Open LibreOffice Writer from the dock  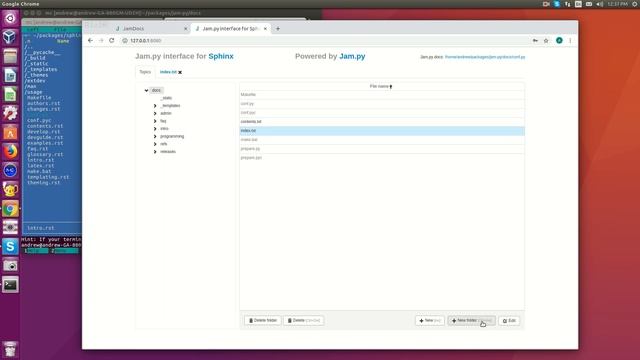point(10,75)
